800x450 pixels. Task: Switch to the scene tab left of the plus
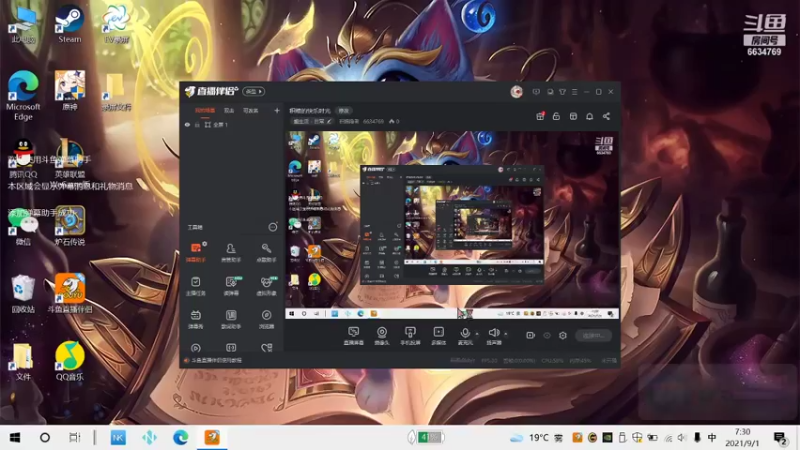pyautogui.click(x=251, y=110)
